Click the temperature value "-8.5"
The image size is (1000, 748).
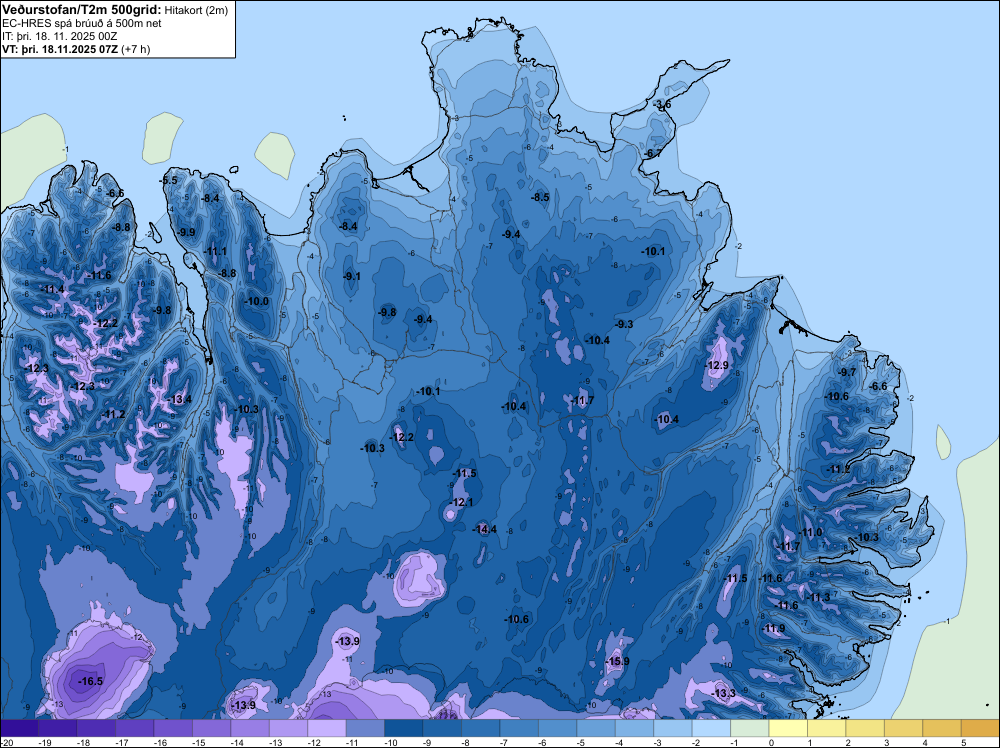[540, 197]
